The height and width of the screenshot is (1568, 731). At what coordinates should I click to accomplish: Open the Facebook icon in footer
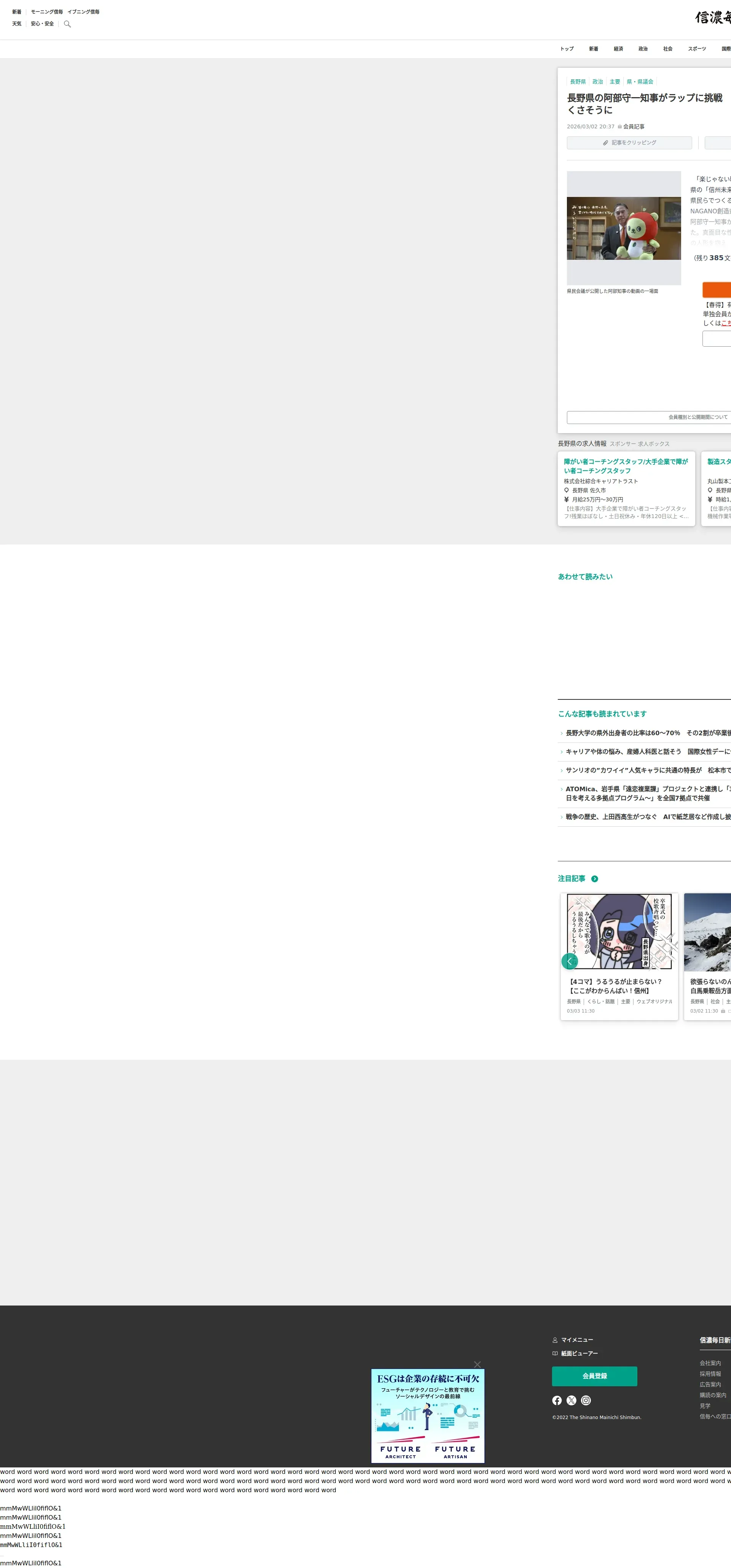point(557,1400)
